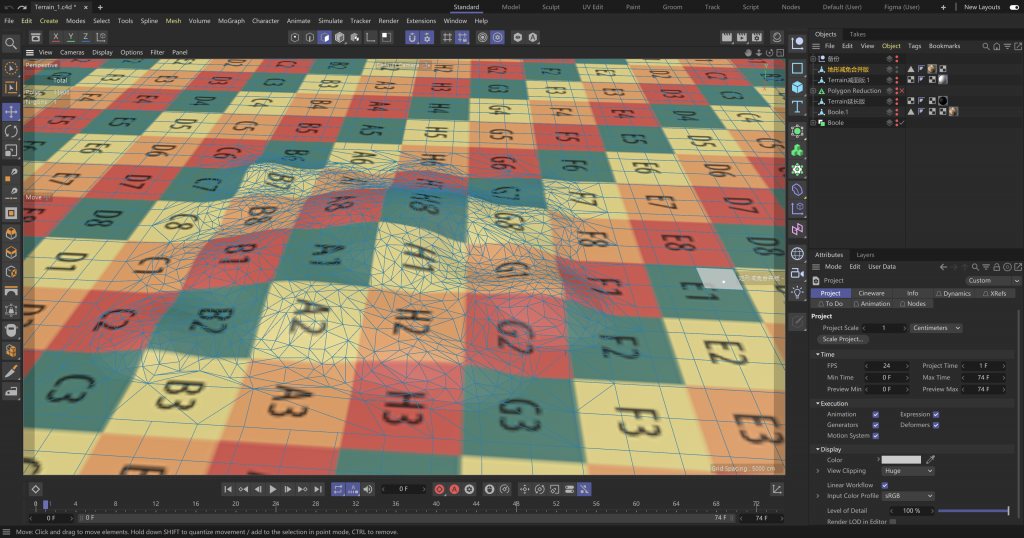Open the Input Color Profile sRGB dropdown
This screenshot has height=538, width=1024.
click(908, 496)
